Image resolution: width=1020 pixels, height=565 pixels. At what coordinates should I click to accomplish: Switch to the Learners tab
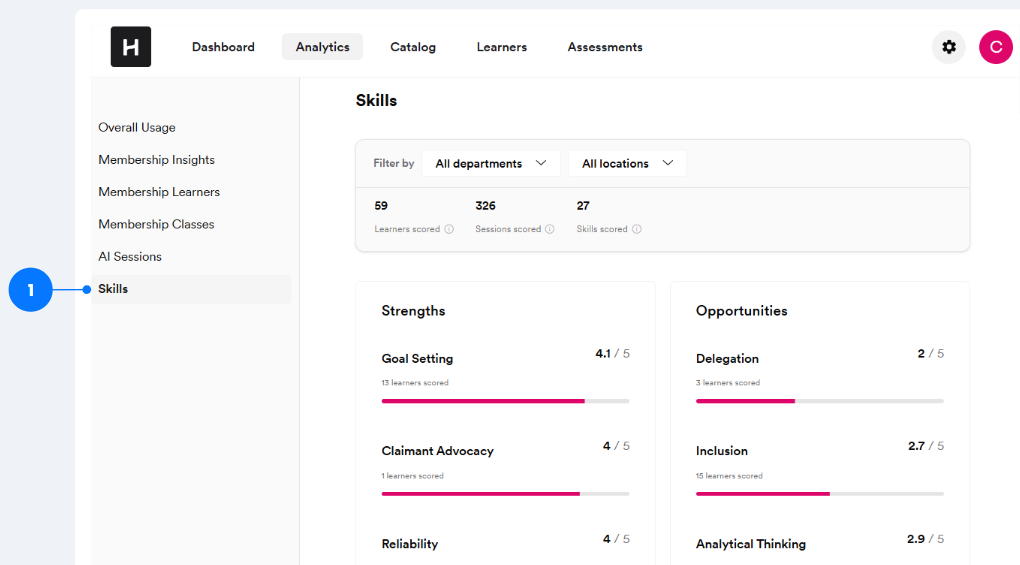(502, 47)
